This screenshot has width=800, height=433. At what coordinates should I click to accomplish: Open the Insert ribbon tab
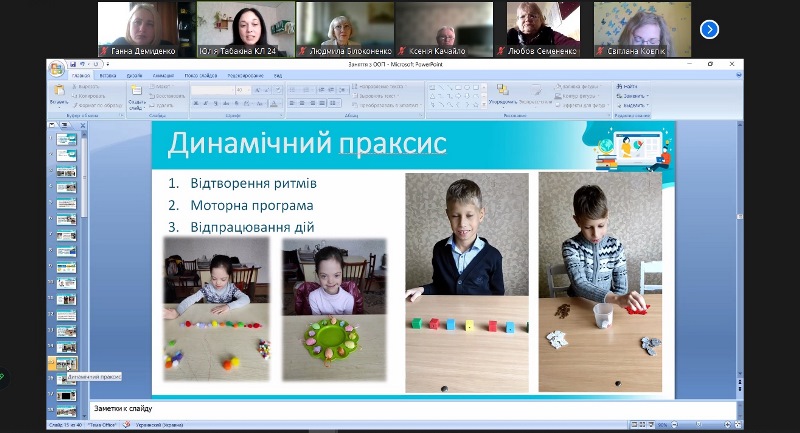coord(107,75)
